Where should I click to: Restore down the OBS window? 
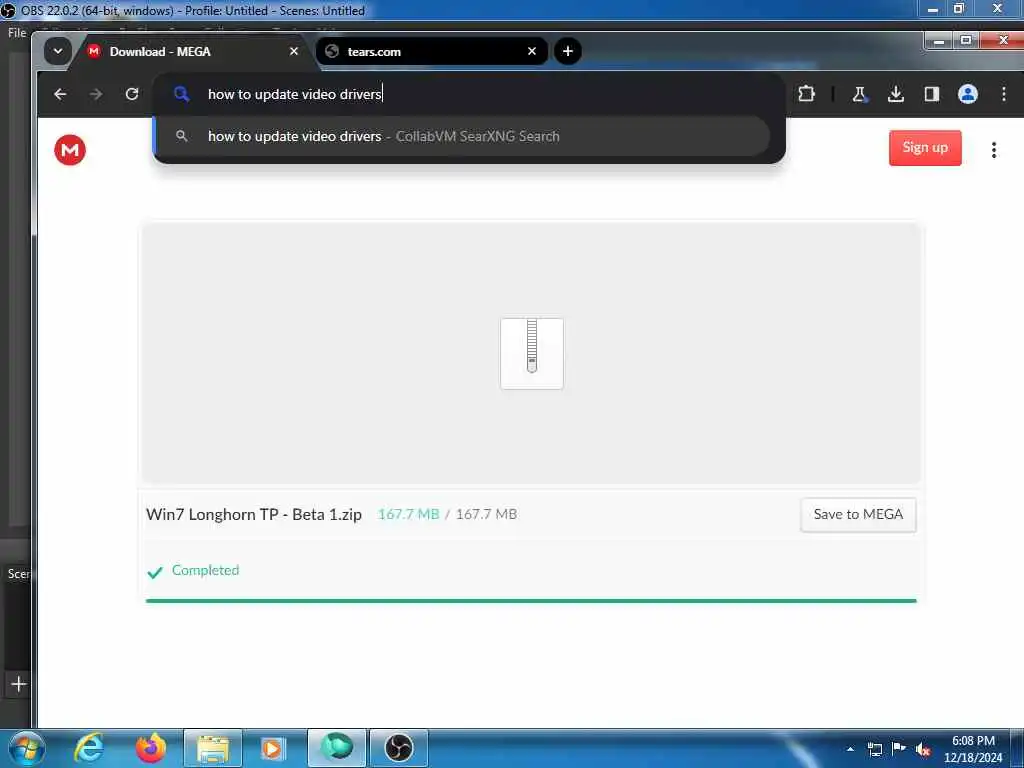[959, 8]
